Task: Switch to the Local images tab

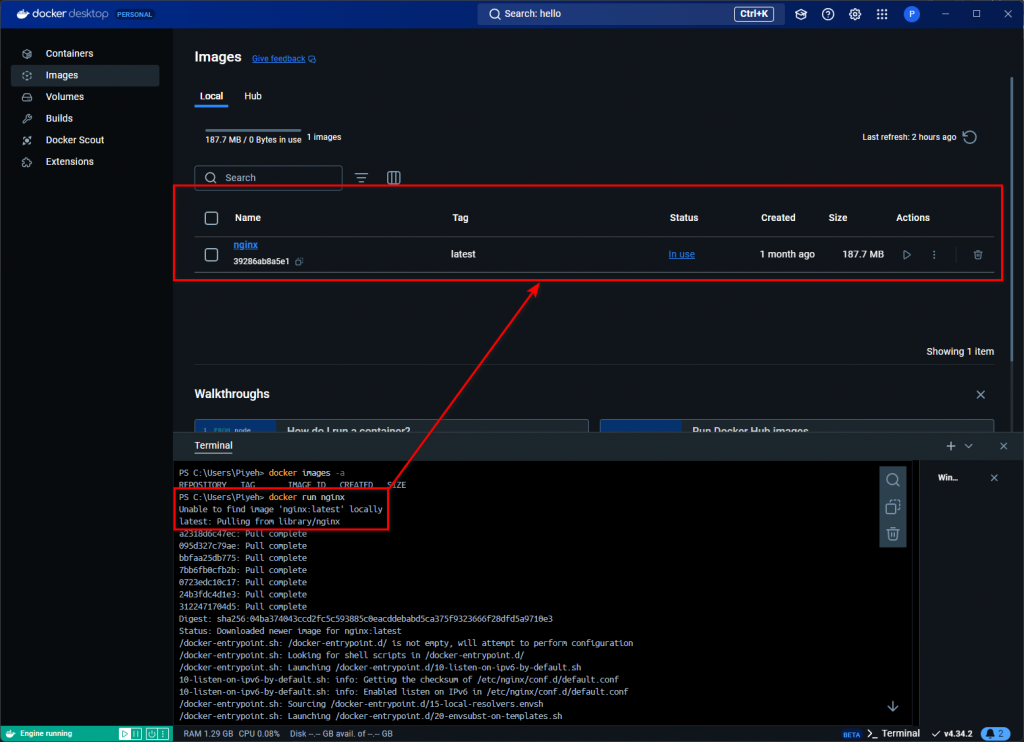Action: click(x=211, y=96)
